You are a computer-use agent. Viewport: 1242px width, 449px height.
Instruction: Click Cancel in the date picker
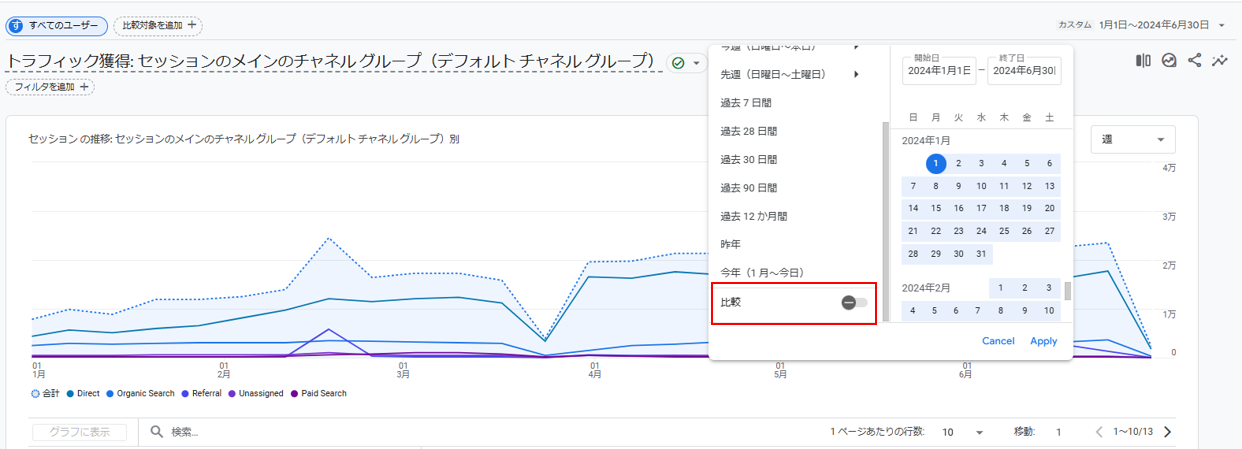point(998,341)
